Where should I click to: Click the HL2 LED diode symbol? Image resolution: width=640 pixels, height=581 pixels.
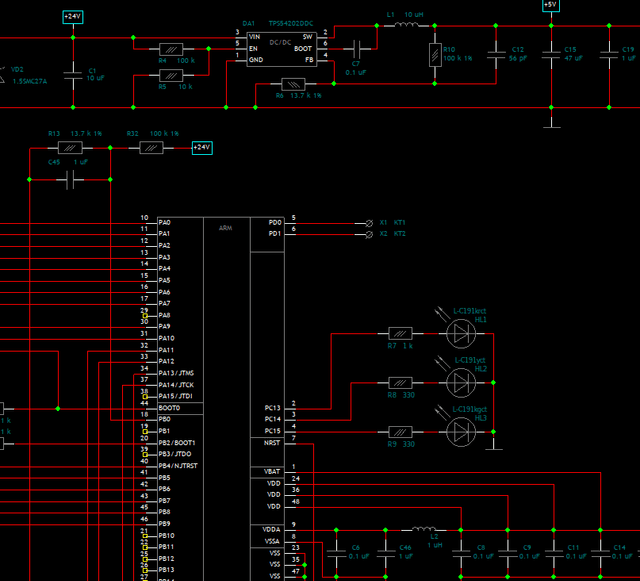[460, 381]
